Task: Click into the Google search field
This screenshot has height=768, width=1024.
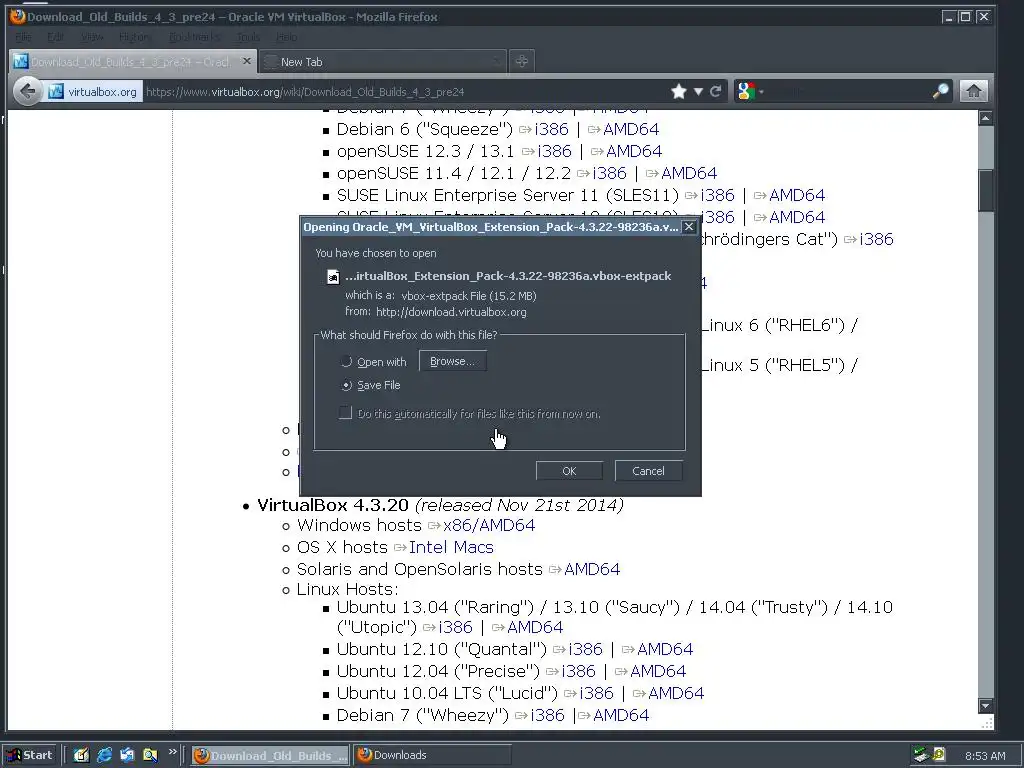Action: point(849,91)
